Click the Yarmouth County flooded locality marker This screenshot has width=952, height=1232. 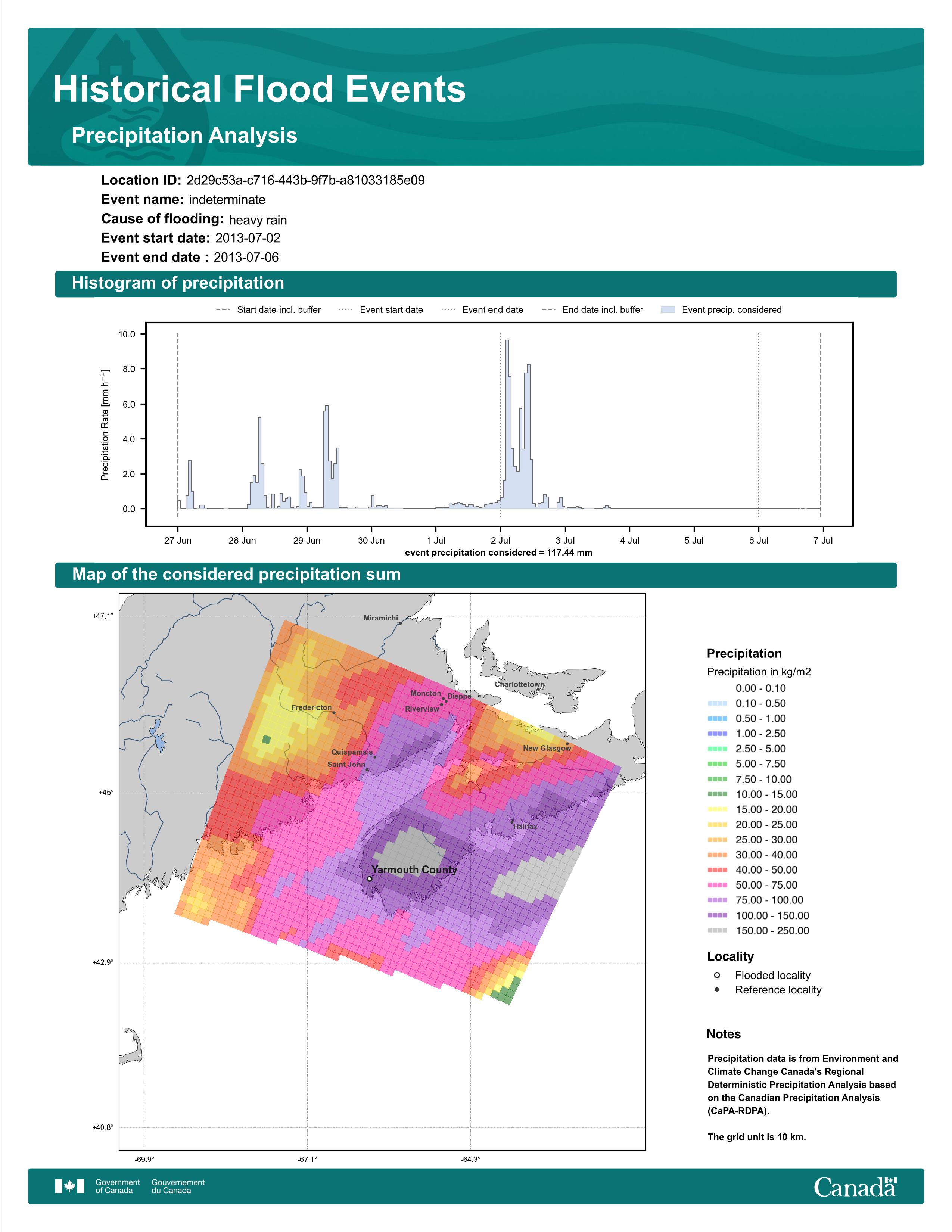[369, 878]
